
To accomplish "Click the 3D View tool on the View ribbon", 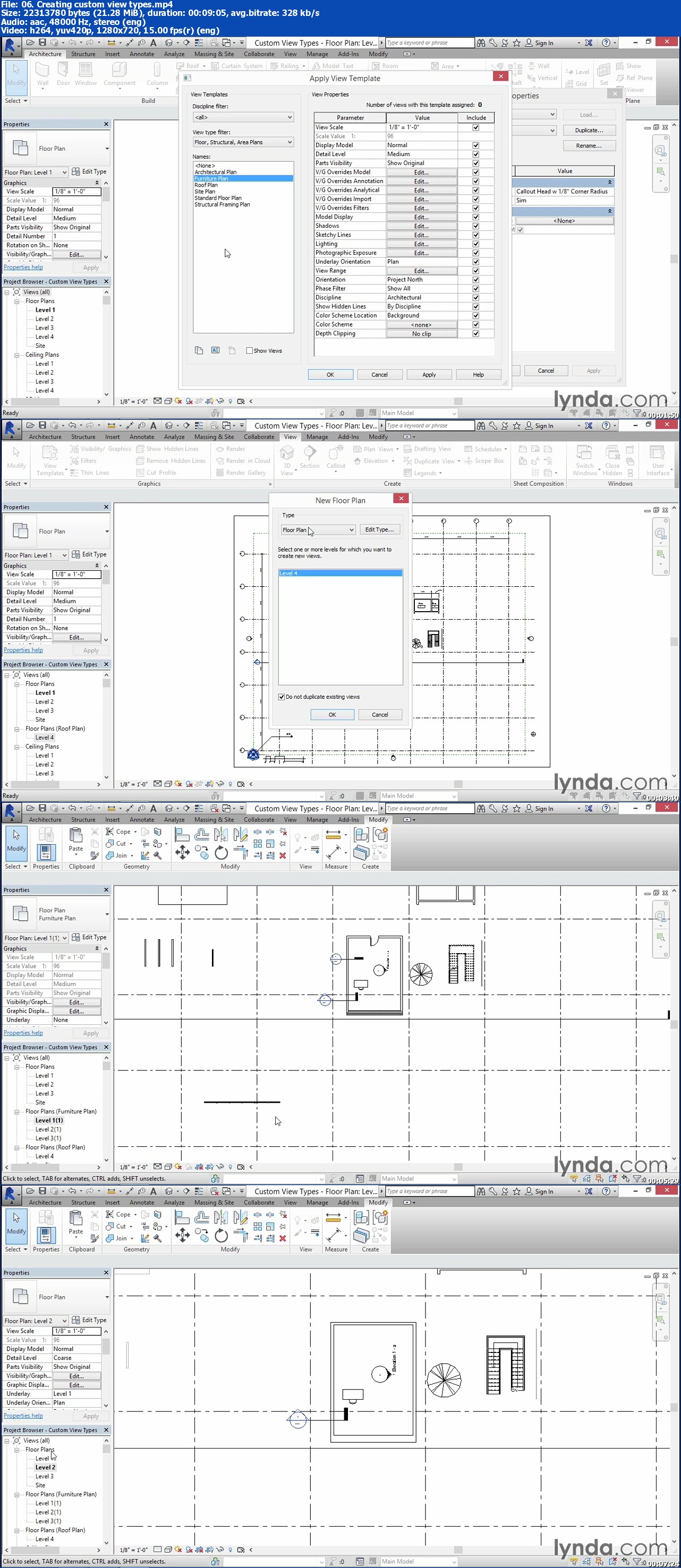I will click(287, 461).
